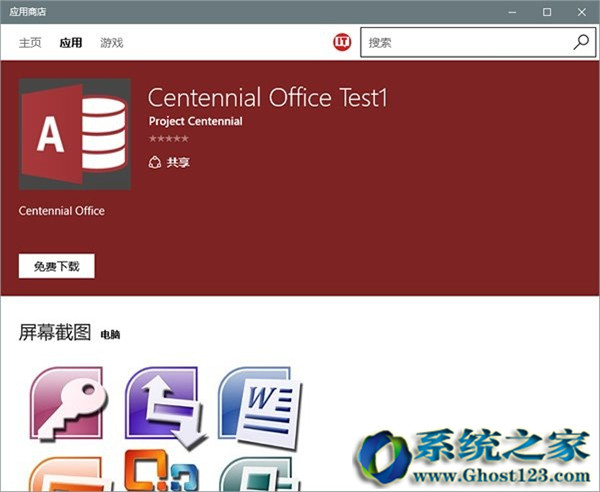The image size is (600, 492).
Task: Click the five-star rating row
Action: 169,138
